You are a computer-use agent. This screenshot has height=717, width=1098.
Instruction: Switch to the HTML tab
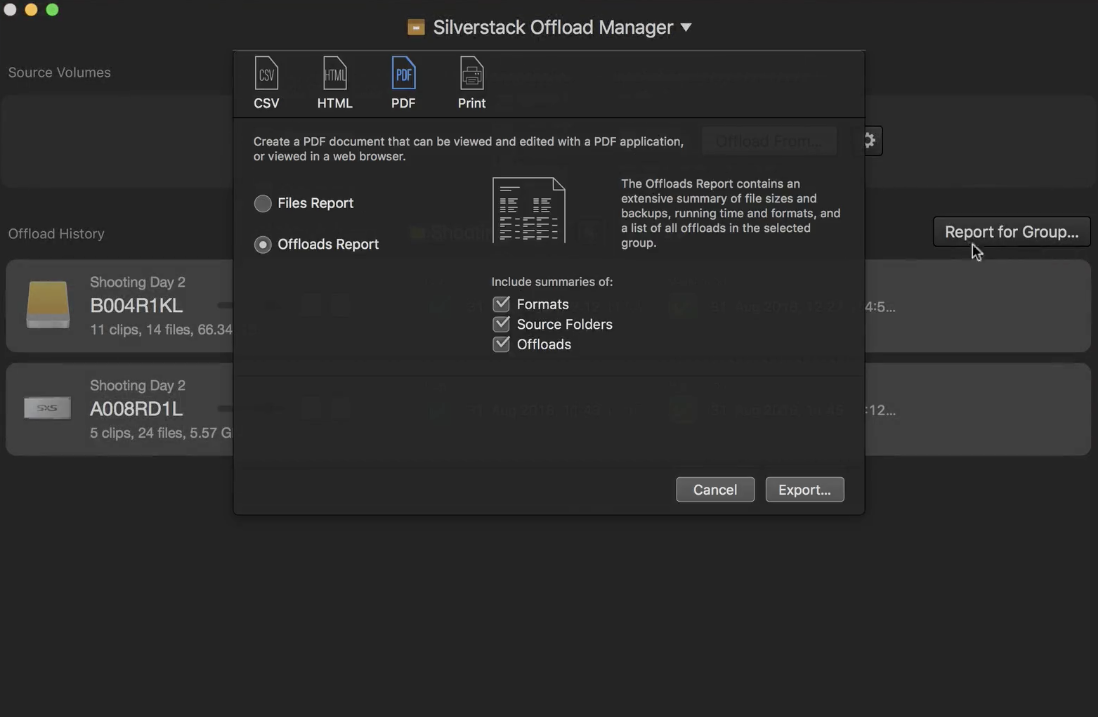click(334, 83)
